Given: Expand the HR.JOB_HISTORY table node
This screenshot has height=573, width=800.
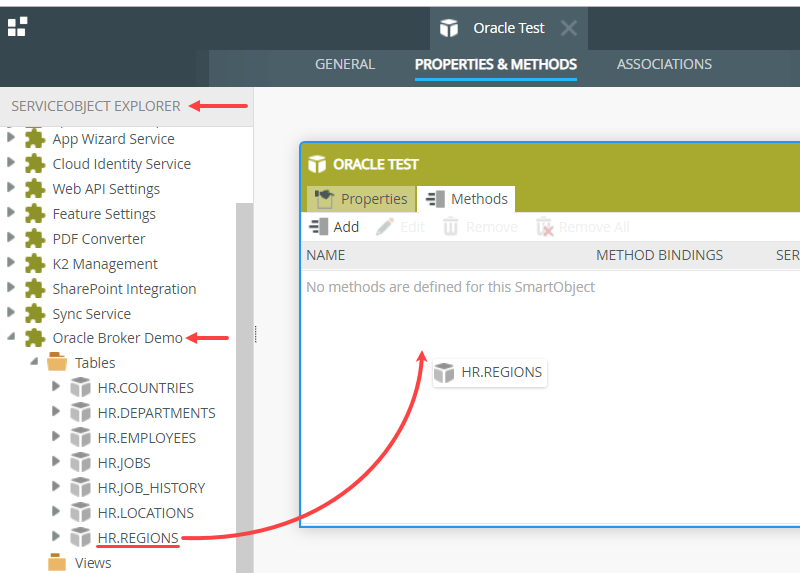Looking at the screenshot, I should [x=56, y=486].
